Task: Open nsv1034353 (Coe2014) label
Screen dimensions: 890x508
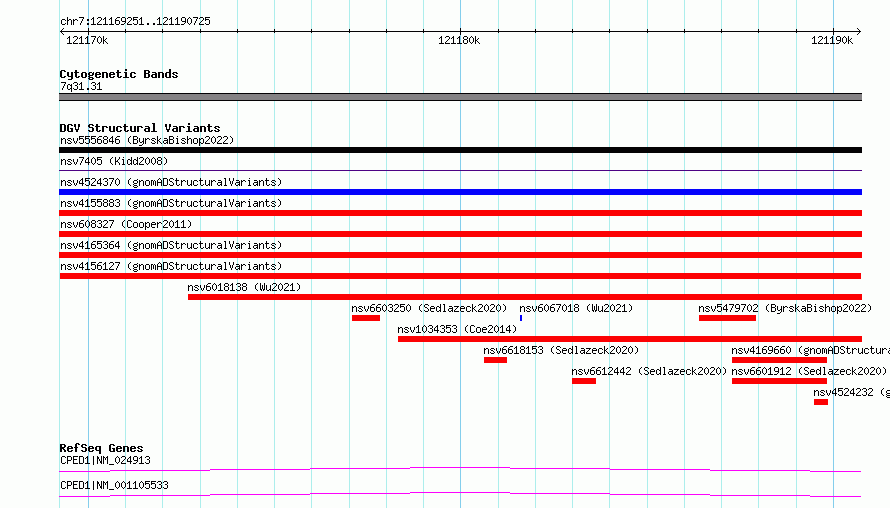Action: (x=457, y=329)
